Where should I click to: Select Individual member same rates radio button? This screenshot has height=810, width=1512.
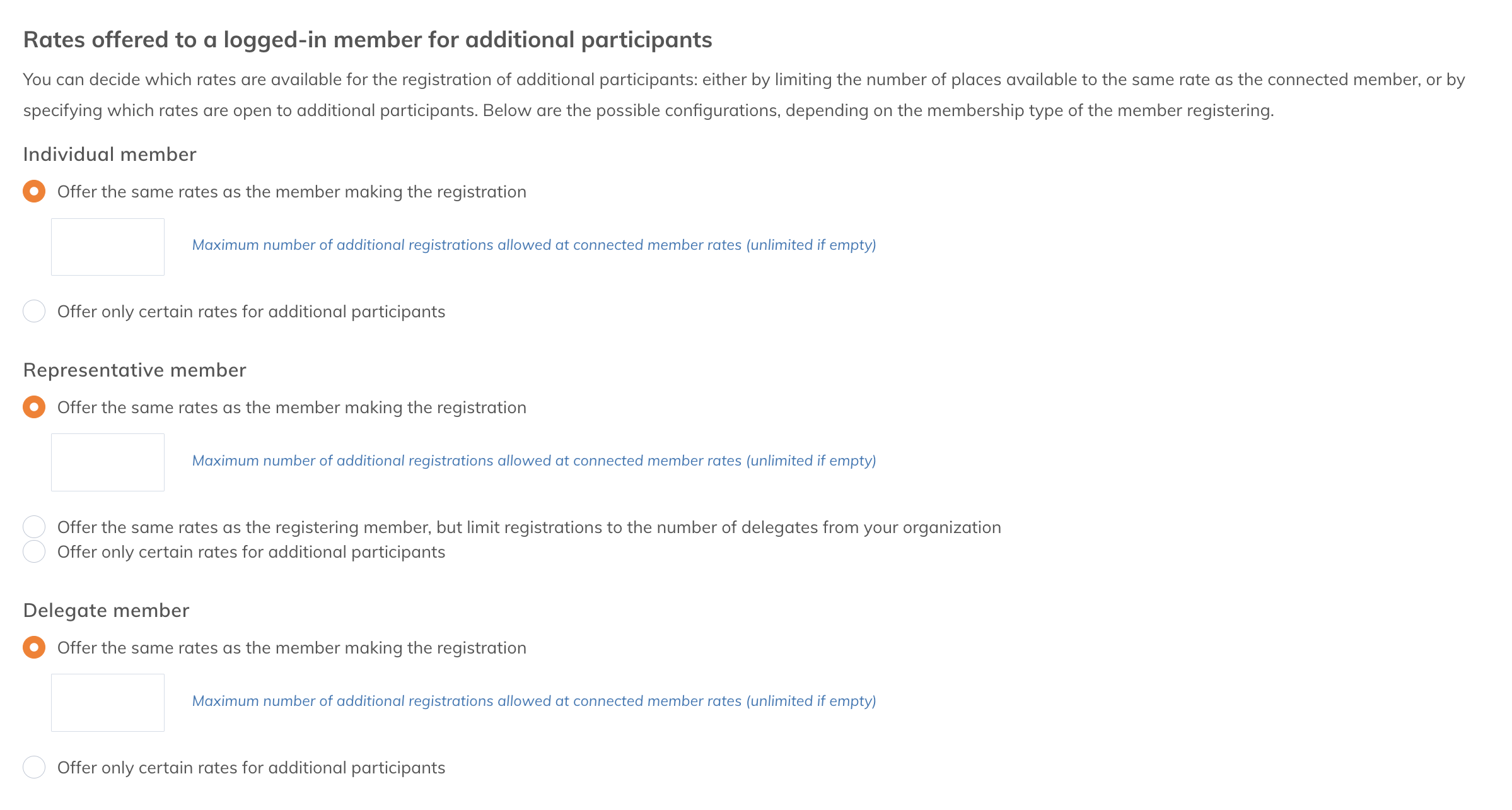34,191
